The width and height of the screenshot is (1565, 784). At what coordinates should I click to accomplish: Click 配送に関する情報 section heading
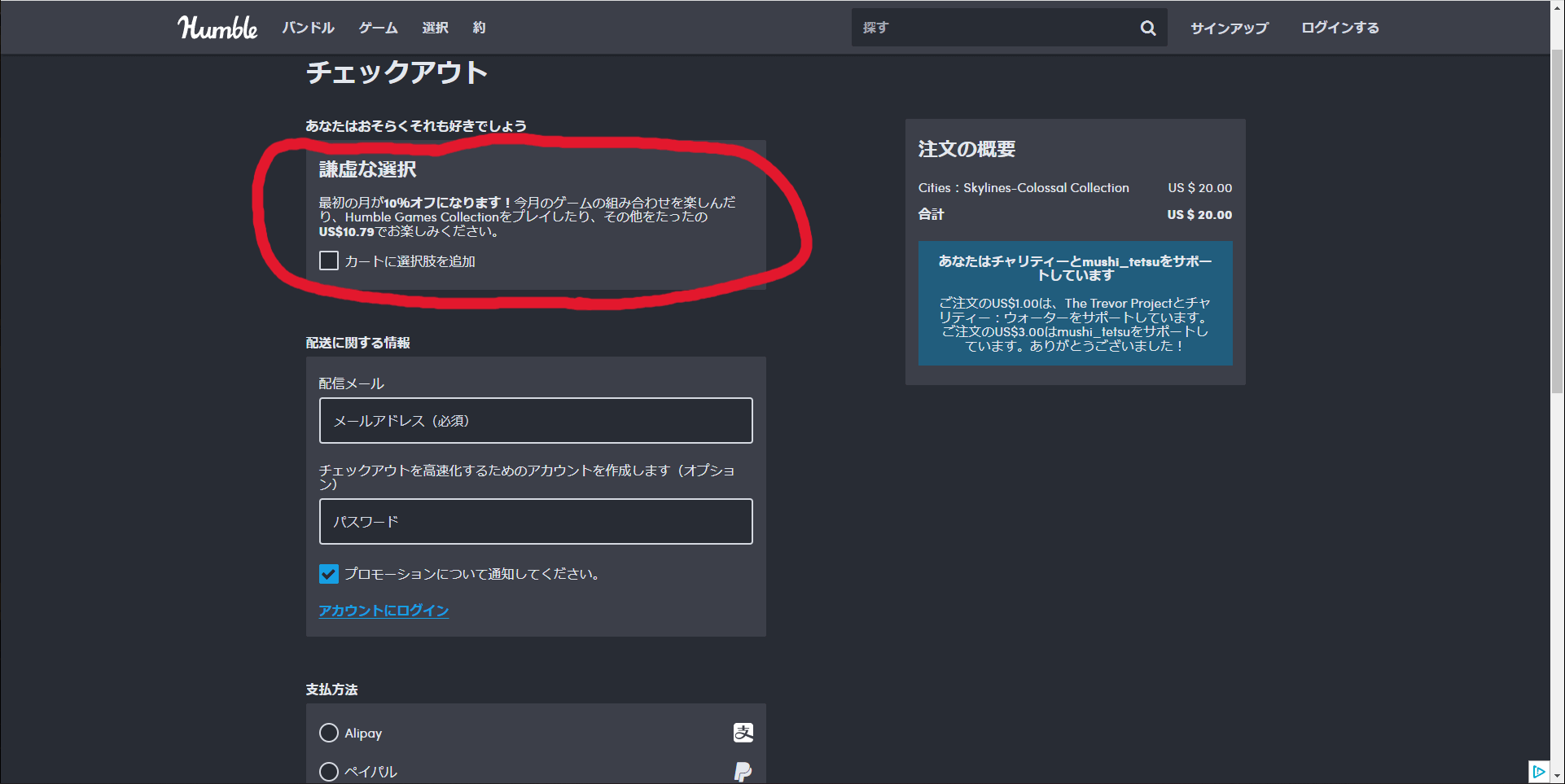pos(358,343)
